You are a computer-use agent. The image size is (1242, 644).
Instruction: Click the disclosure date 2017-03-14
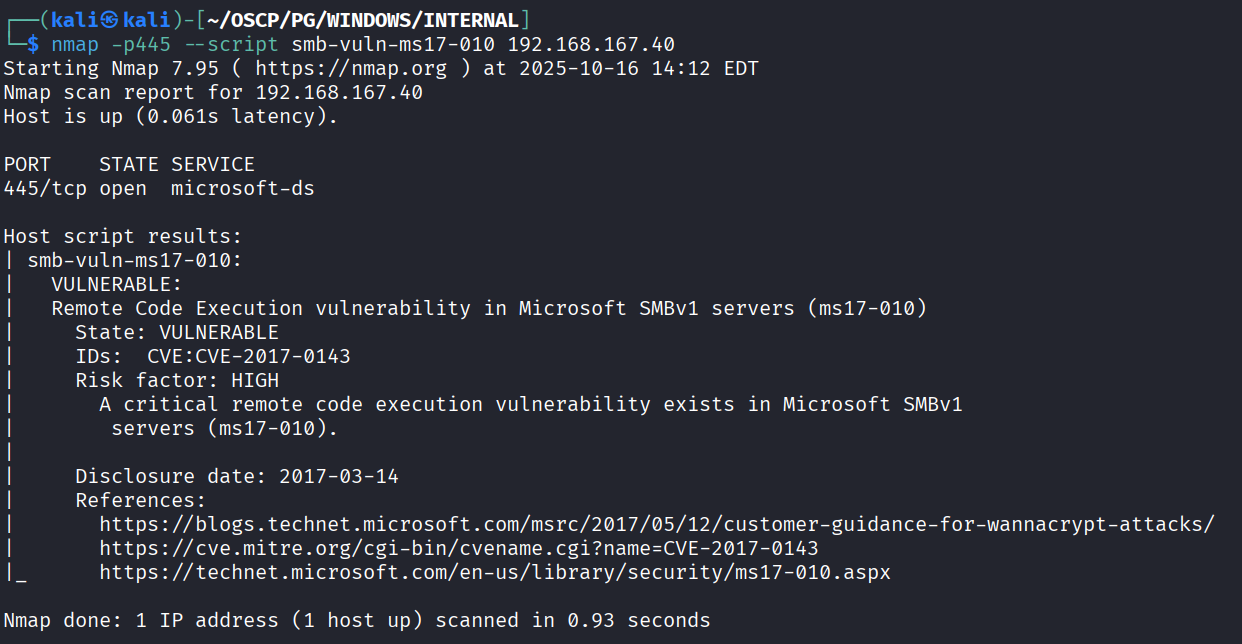pos(339,476)
